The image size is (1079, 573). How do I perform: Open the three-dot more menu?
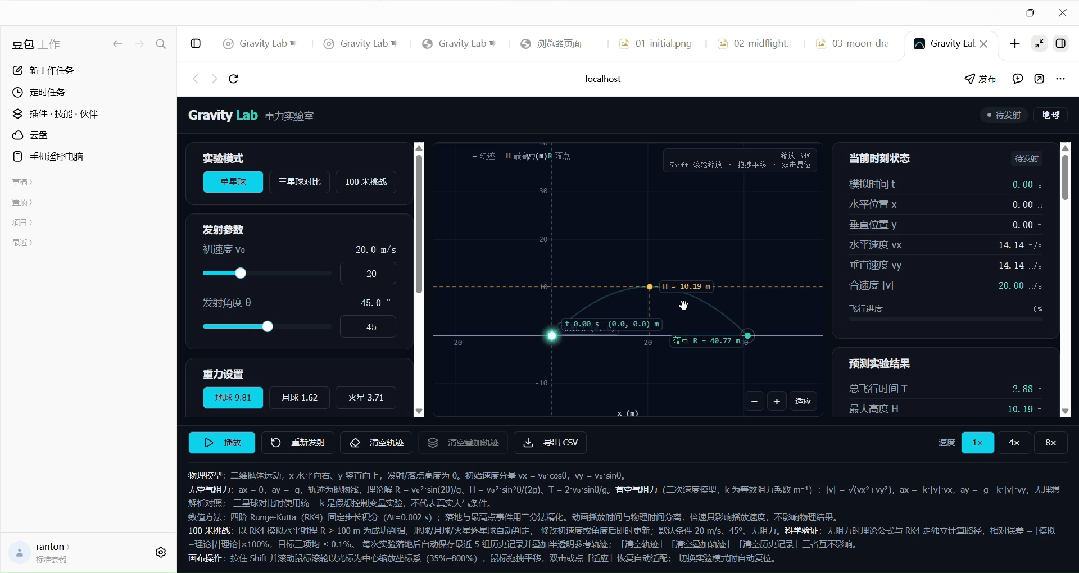1061,79
